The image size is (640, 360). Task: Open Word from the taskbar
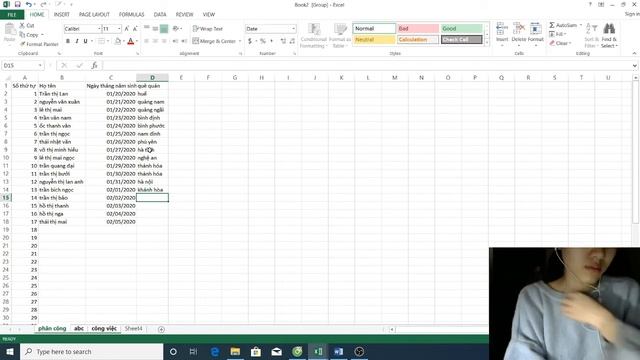338,351
